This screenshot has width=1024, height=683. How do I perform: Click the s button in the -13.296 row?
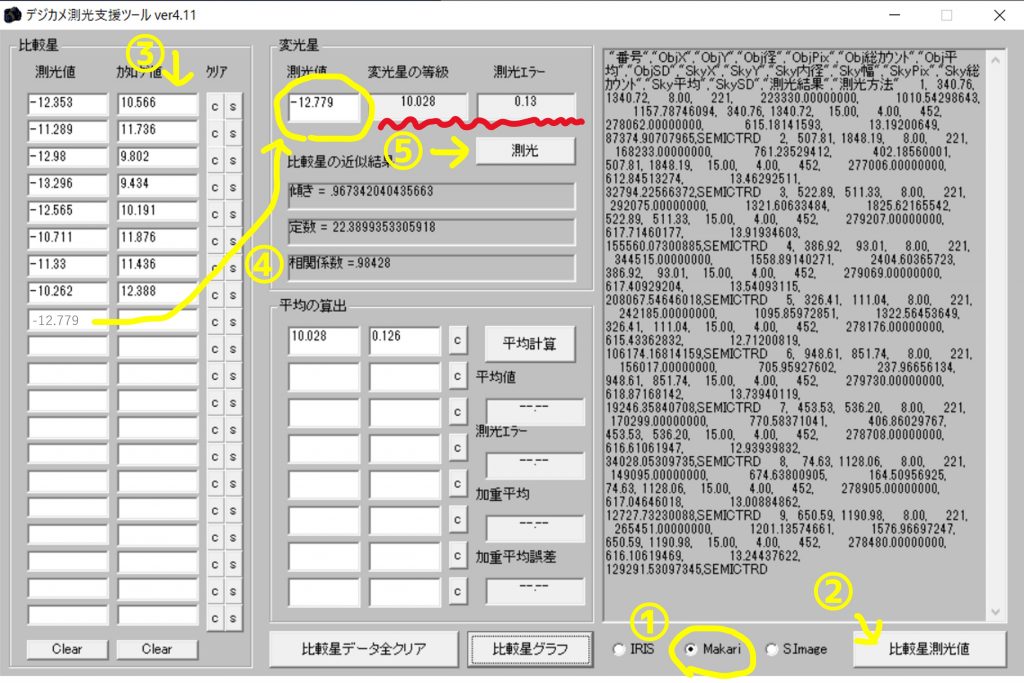tap(232, 187)
